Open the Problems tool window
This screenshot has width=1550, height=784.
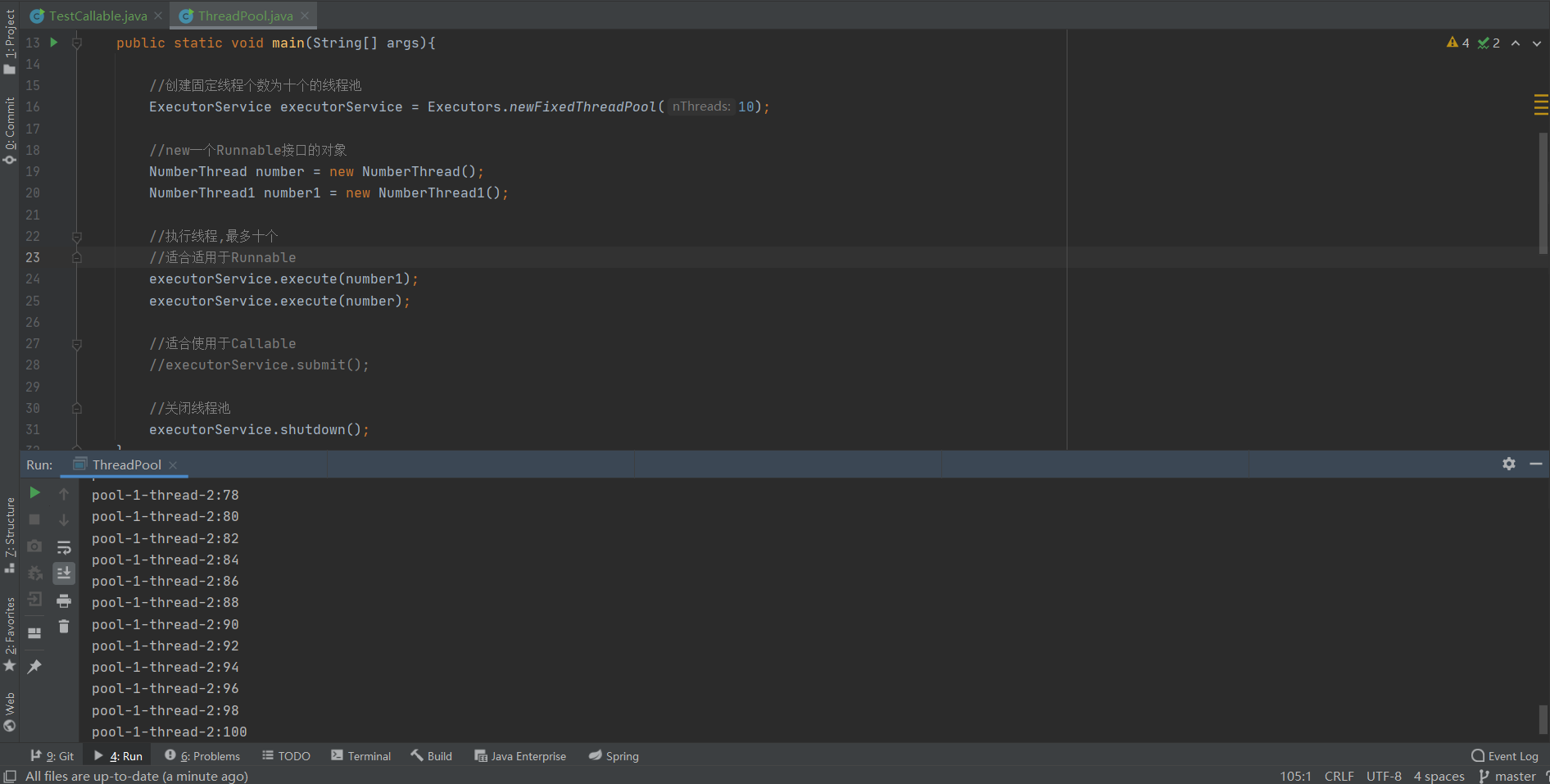pos(202,756)
